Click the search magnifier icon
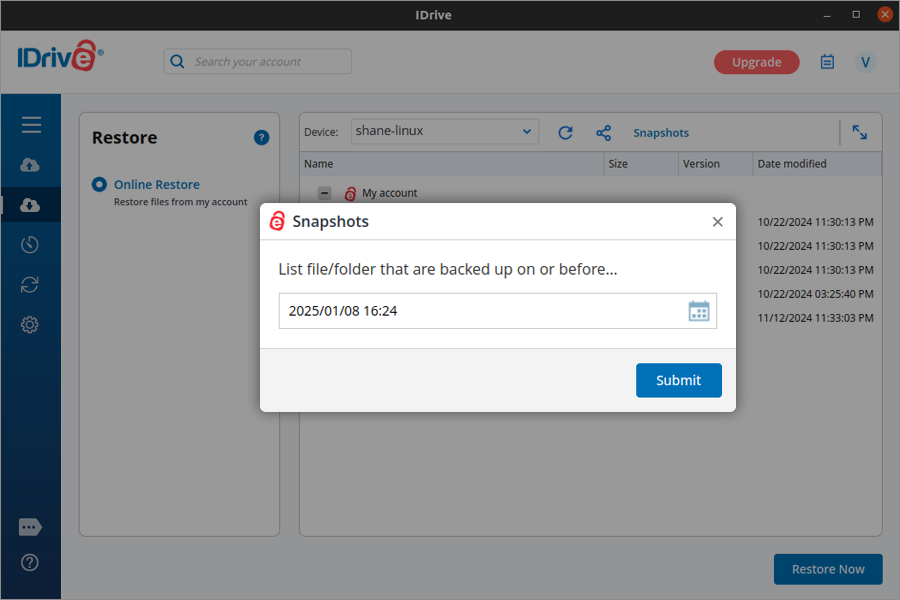This screenshot has width=900, height=600. tap(177, 62)
